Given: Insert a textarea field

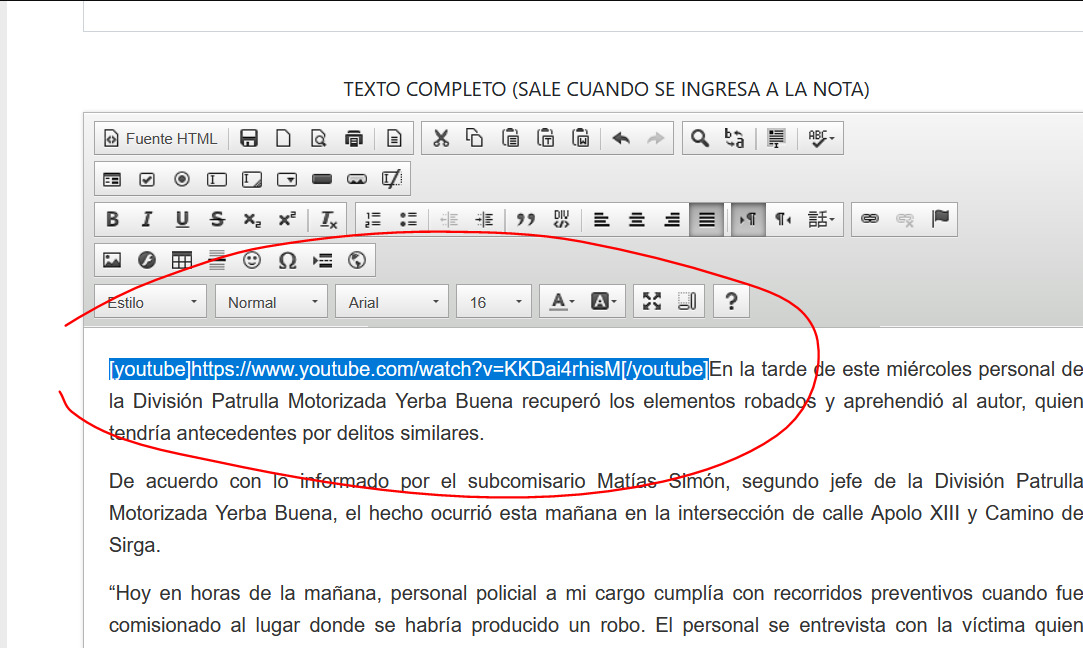Looking at the screenshot, I should pos(252,180).
